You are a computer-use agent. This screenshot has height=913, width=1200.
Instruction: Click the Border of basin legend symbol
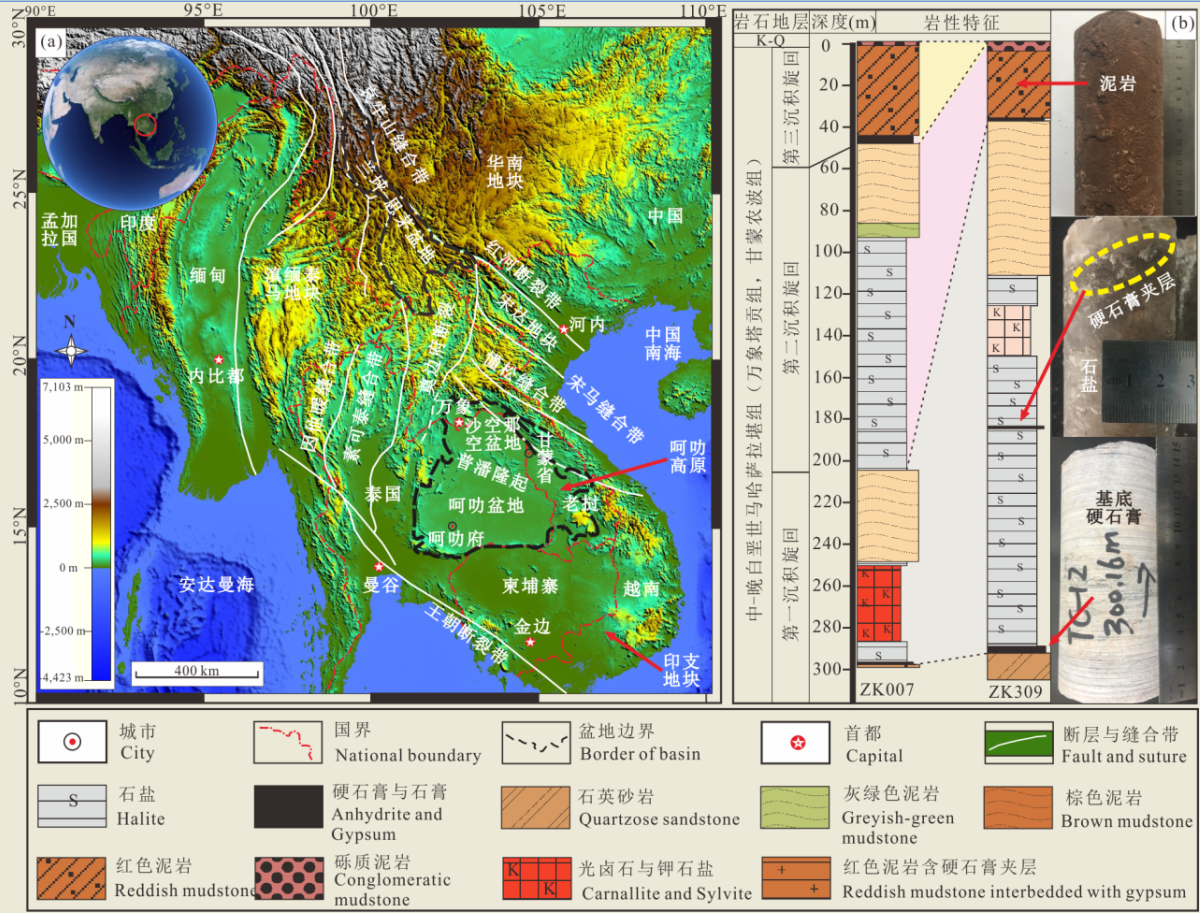point(536,742)
